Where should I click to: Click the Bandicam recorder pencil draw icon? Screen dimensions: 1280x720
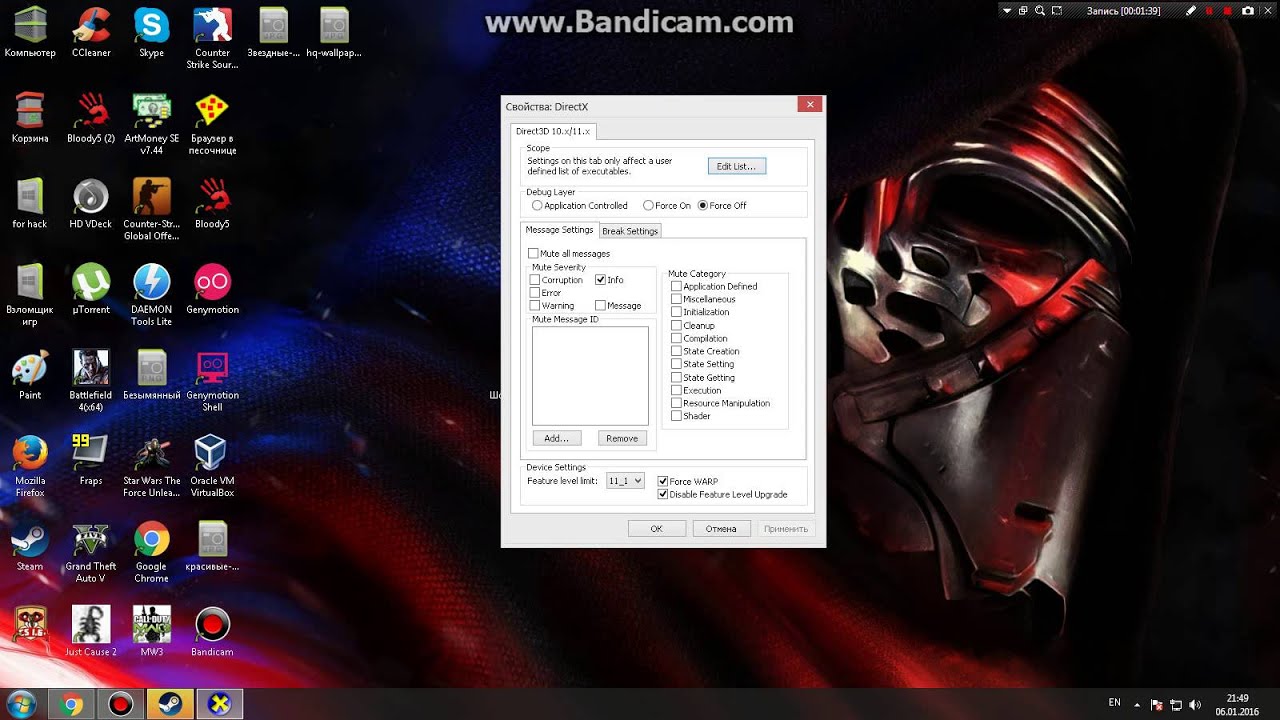pyautogui.click(x=1190, y=11)
